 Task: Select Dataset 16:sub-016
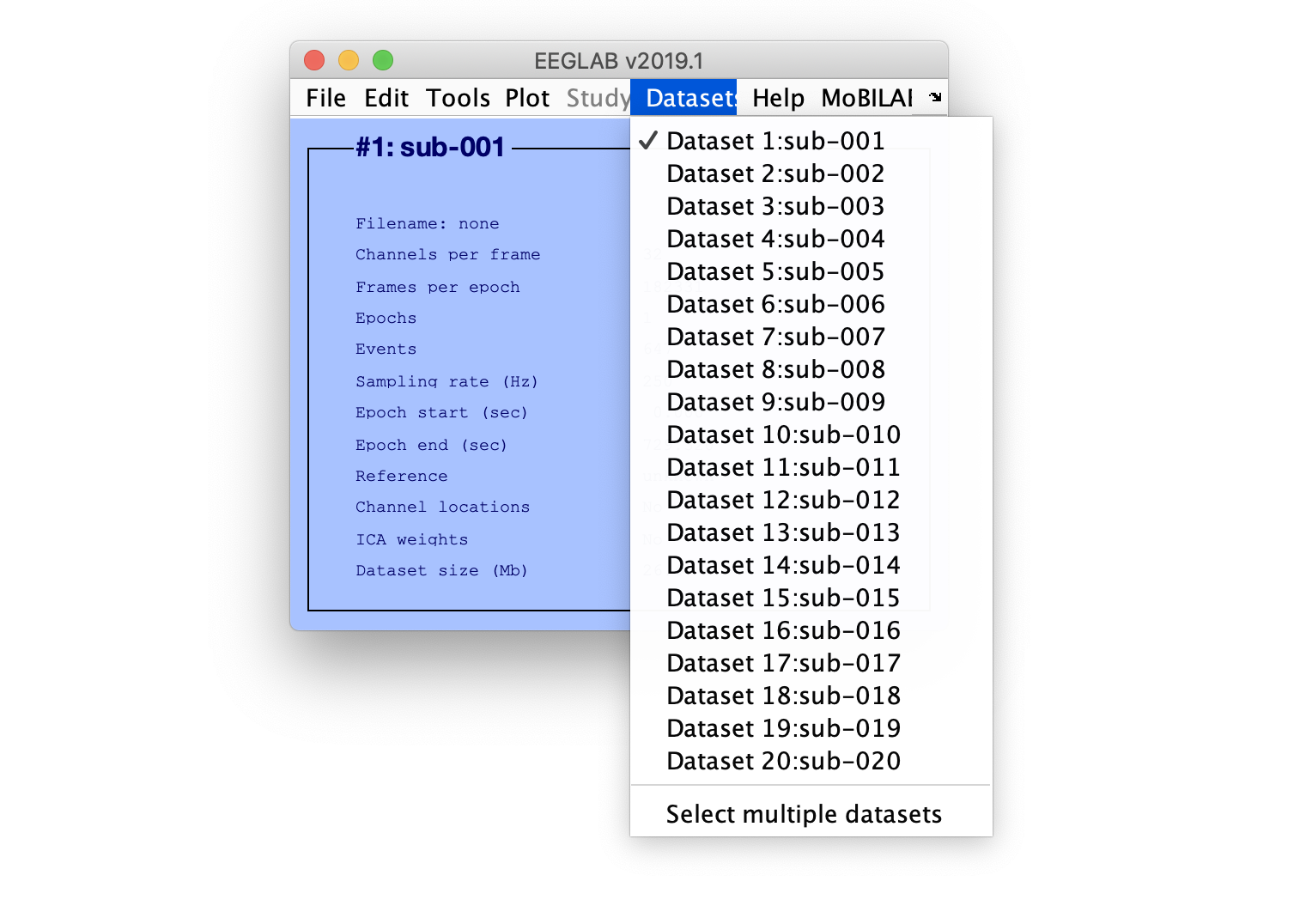tap(782, 630)
